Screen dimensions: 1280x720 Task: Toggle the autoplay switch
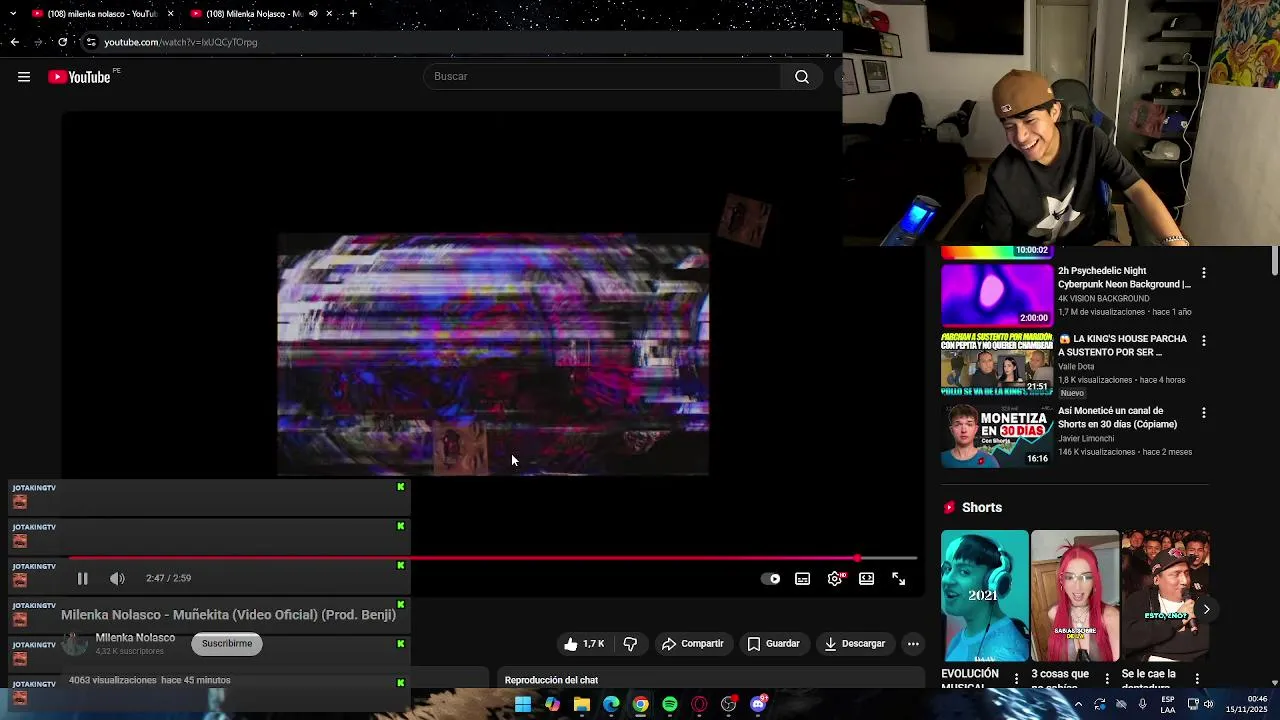(x=771, y=579)
